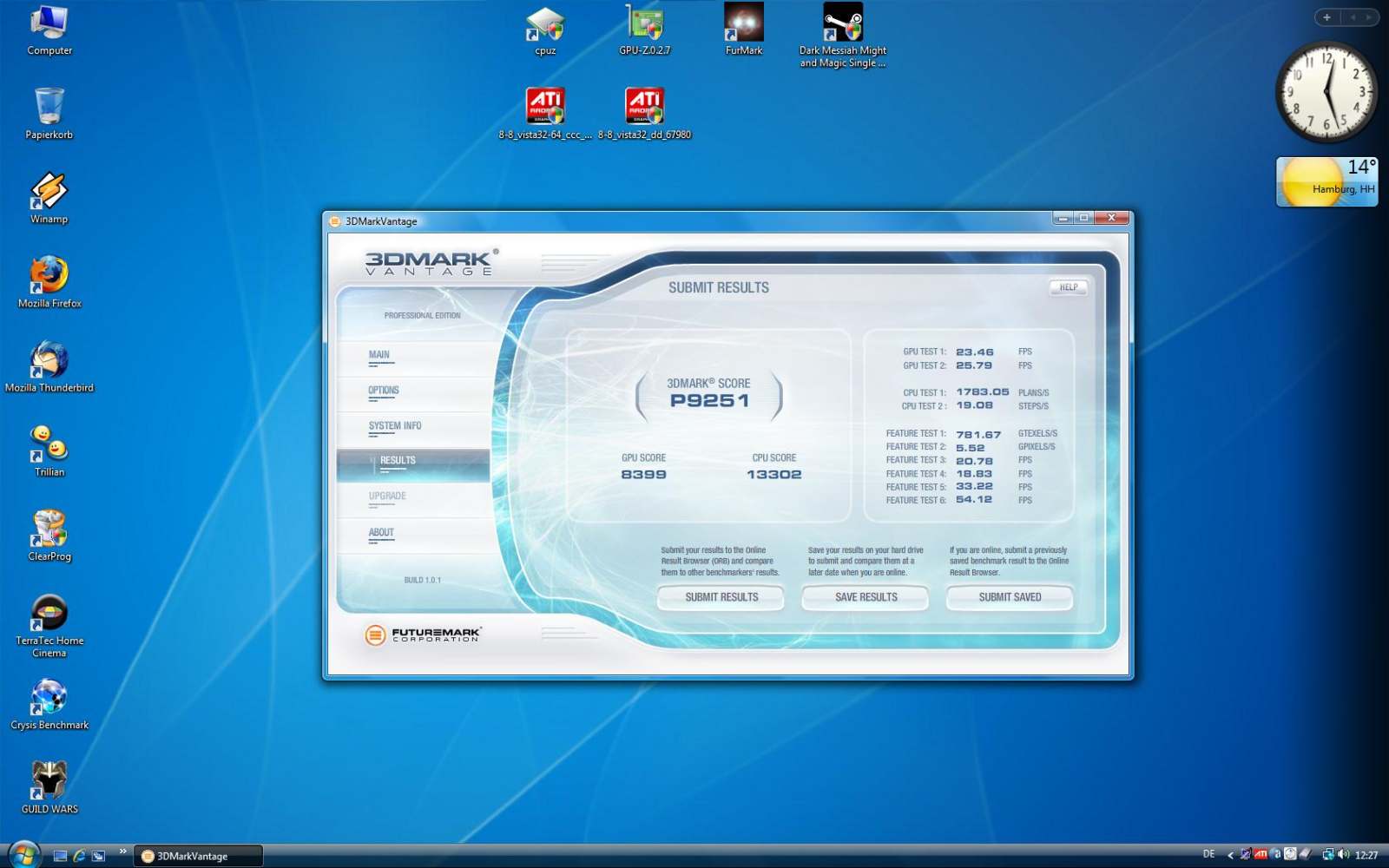Open the network tray icon

(1328, 855)
